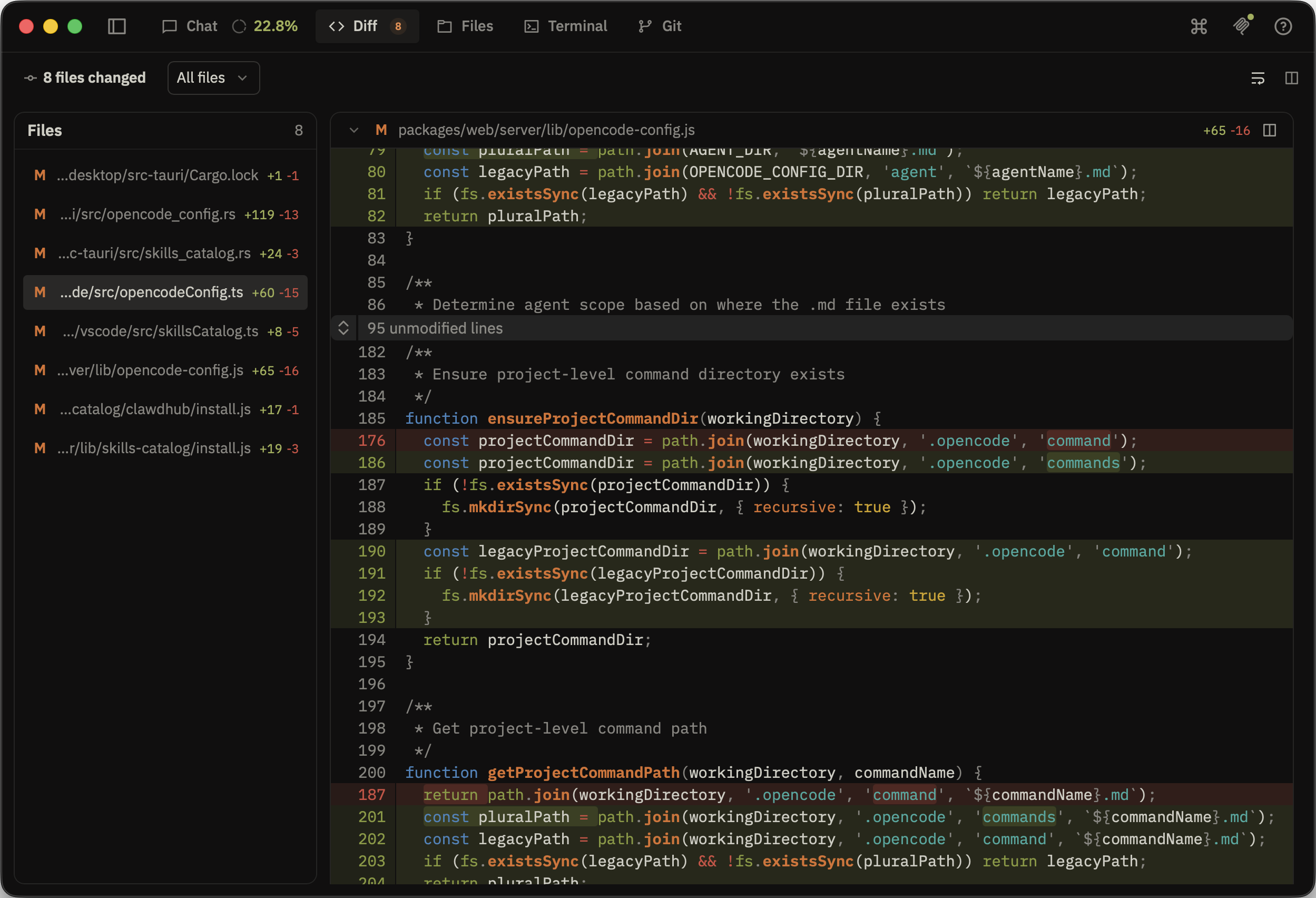Click the 22.8% context usage indicator

pyautogui.click(x=265, y=26)
